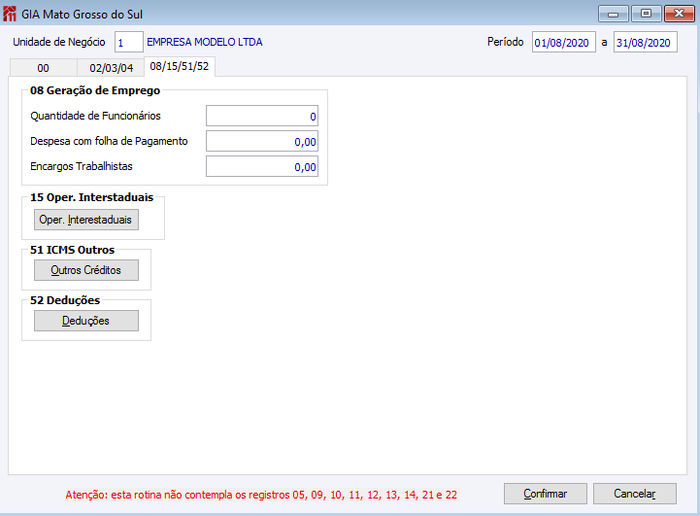Click the Período start date field

563,42
